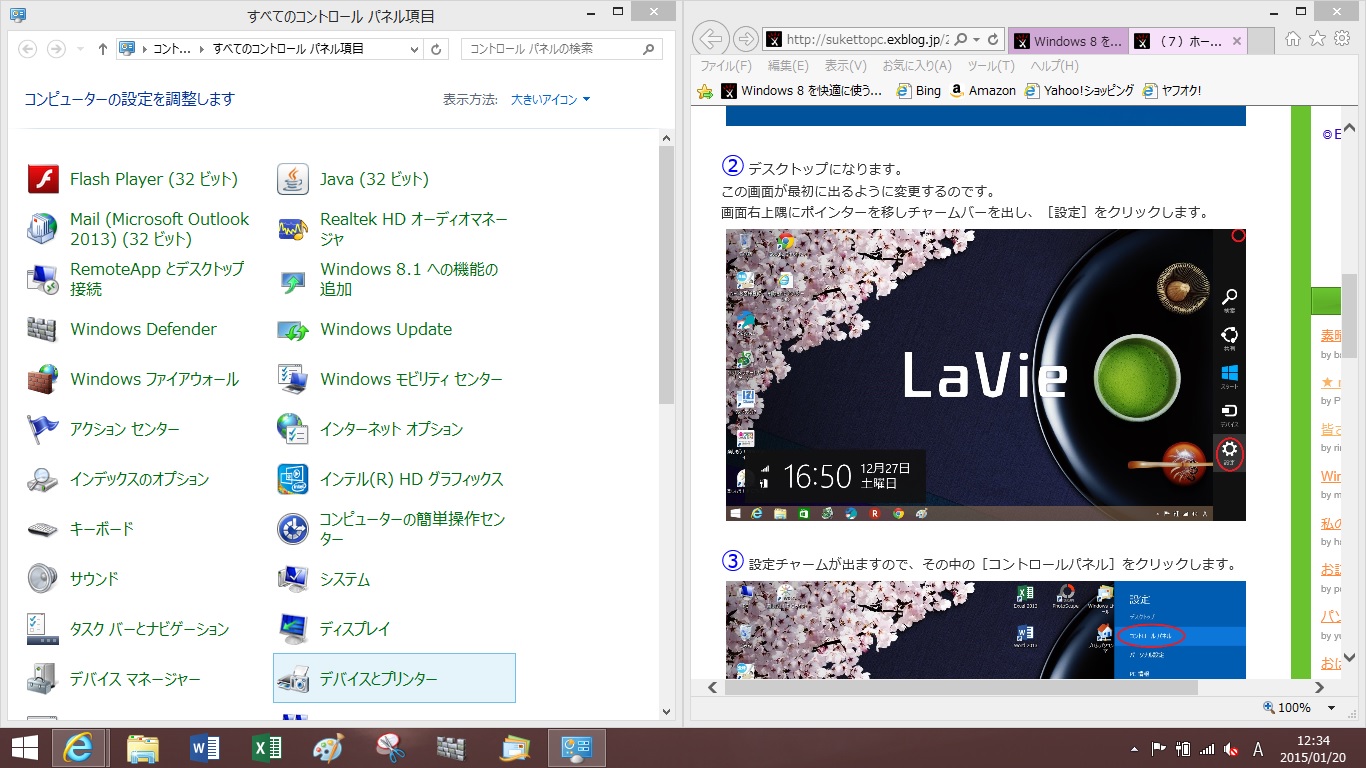Open Excel from taskbar
The width and height of the screenshot is (1366, 768).
tap(266, 748)
